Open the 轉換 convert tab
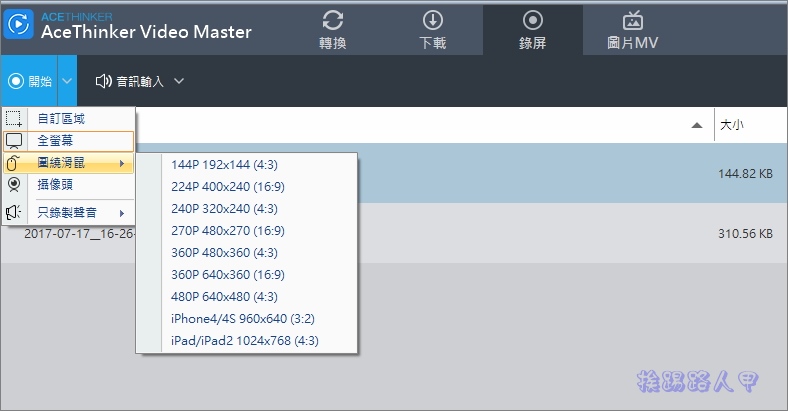The width and height of the screenshot is (788, 411). pyautogui.click(x=333, y=30)
